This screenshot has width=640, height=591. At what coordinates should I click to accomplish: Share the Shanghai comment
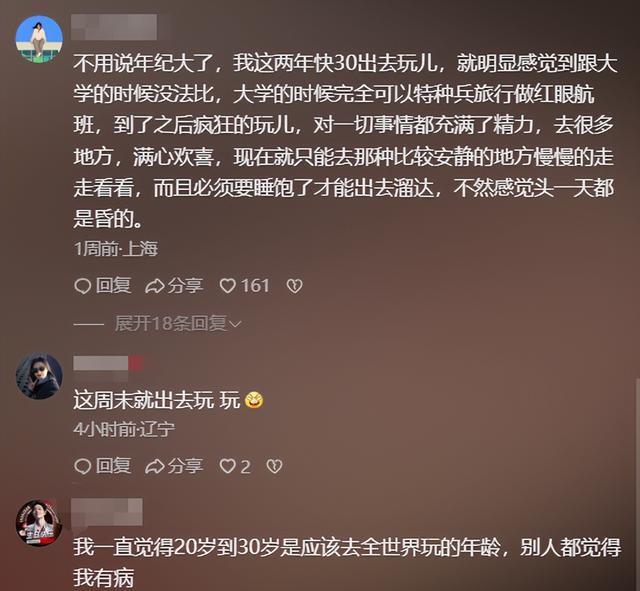[x=174, y=286]
